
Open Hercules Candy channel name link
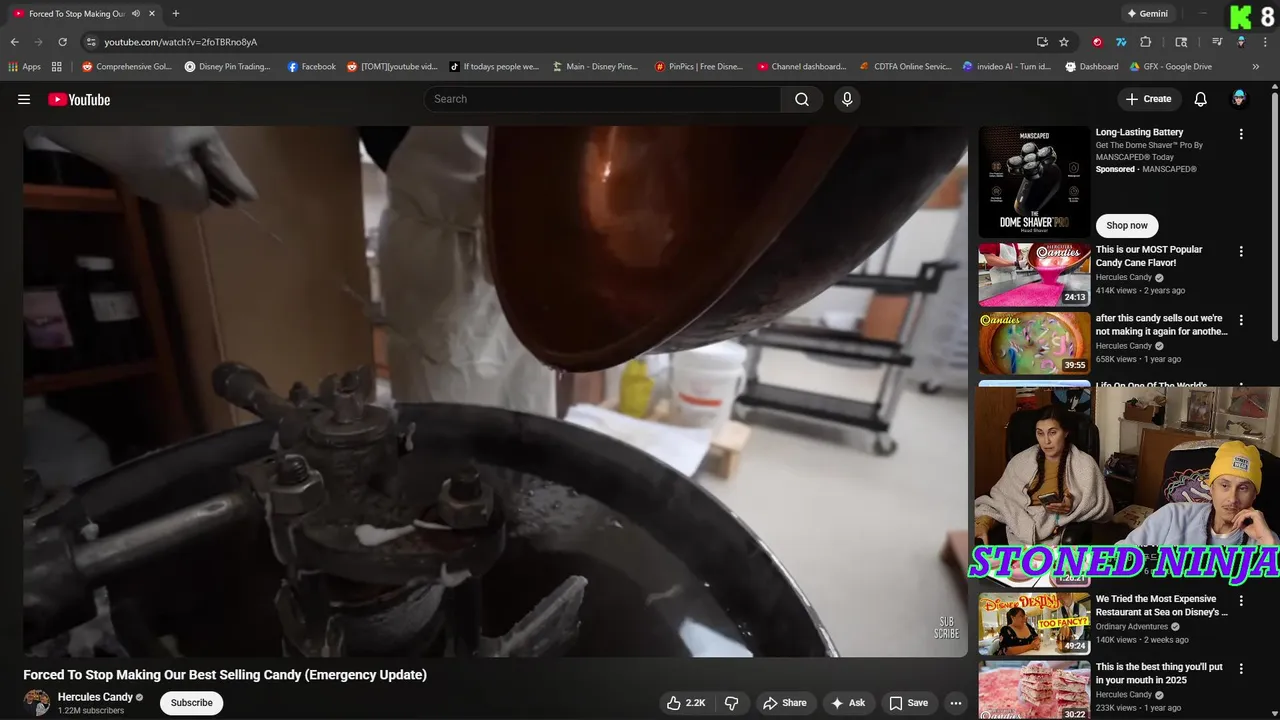[95, 697]
